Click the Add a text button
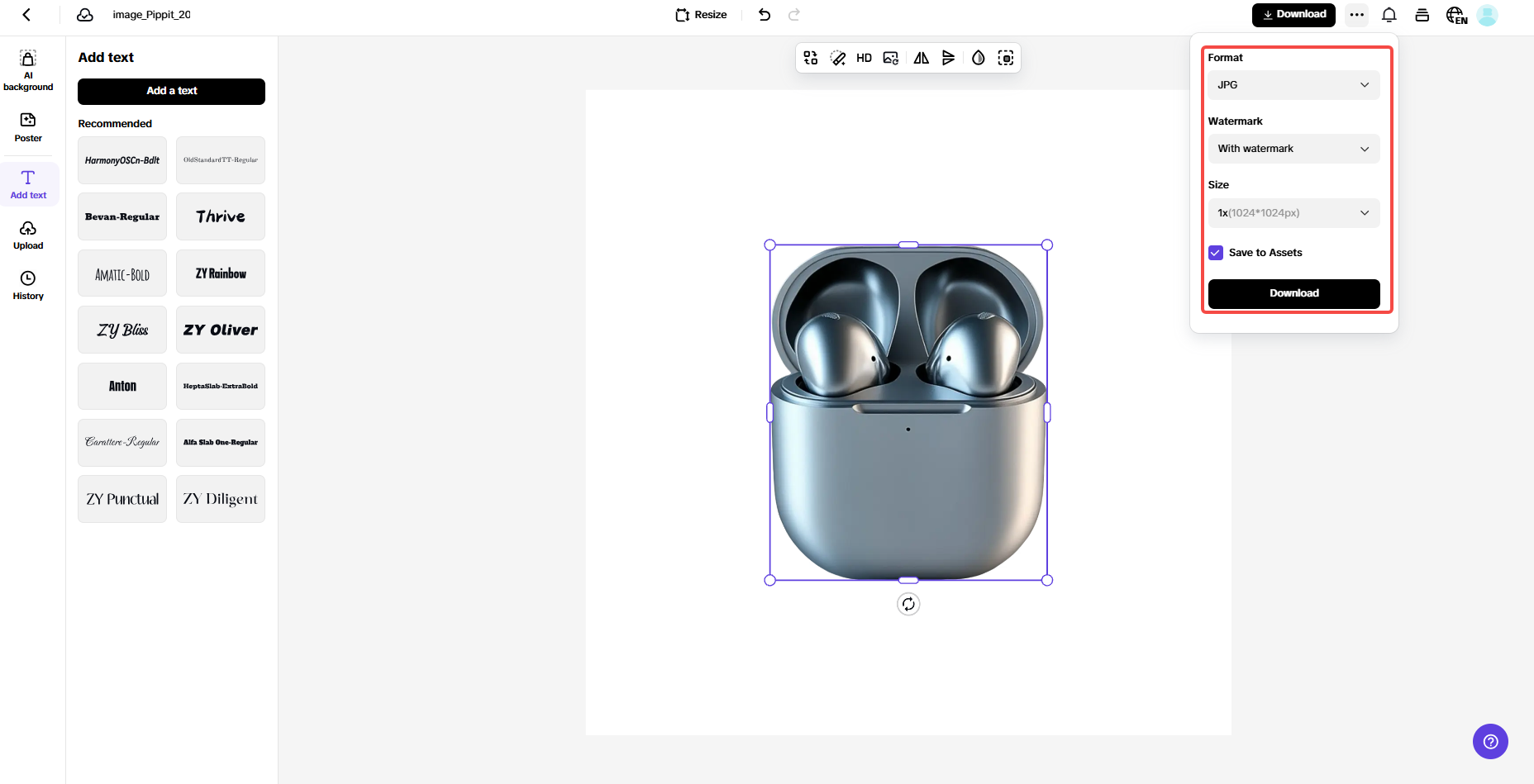 pos(171,92)
